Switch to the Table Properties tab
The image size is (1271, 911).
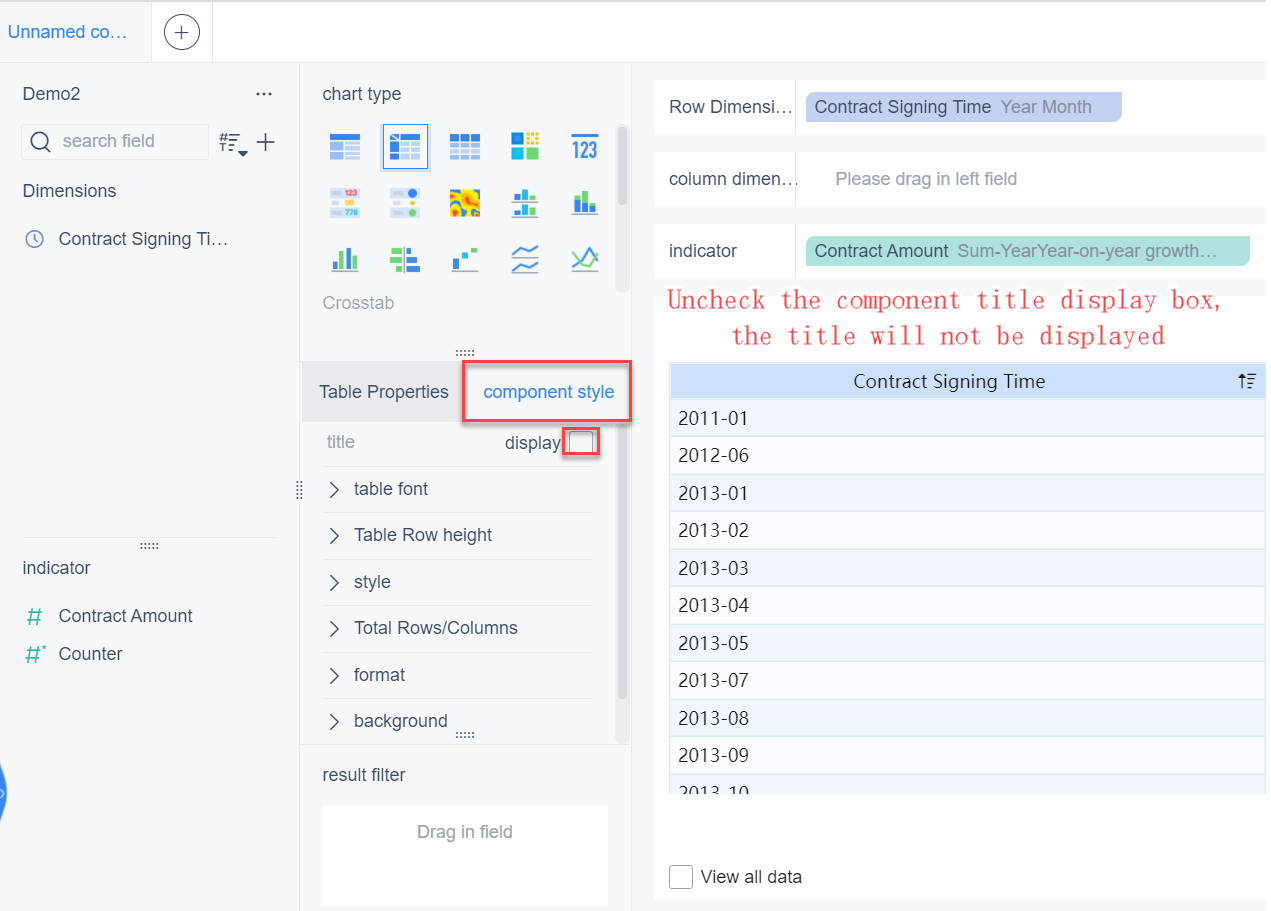pos(384,392)
